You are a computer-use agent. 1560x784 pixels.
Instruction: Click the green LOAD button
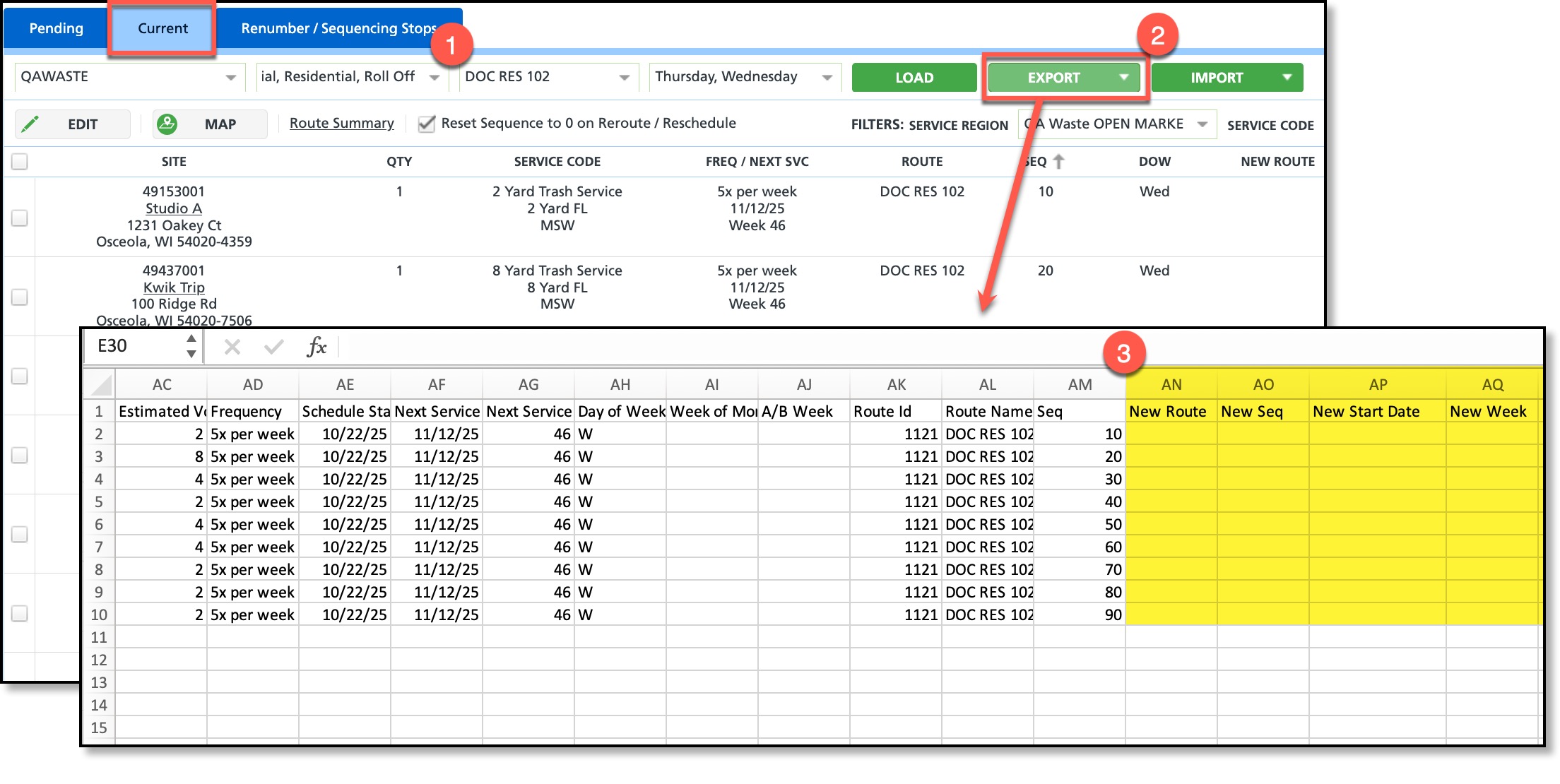tap(914, 78)
